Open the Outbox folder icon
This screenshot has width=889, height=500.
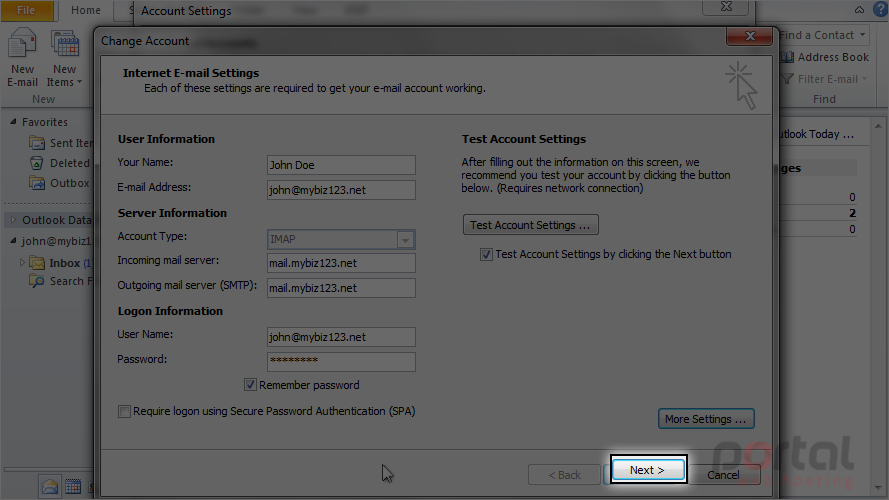37,183
